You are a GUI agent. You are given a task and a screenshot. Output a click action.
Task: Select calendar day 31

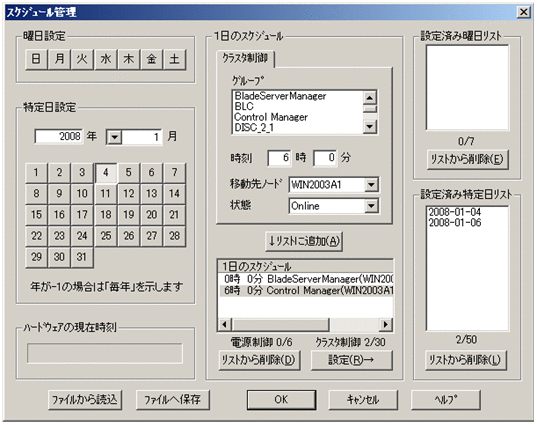coord(82,258)
